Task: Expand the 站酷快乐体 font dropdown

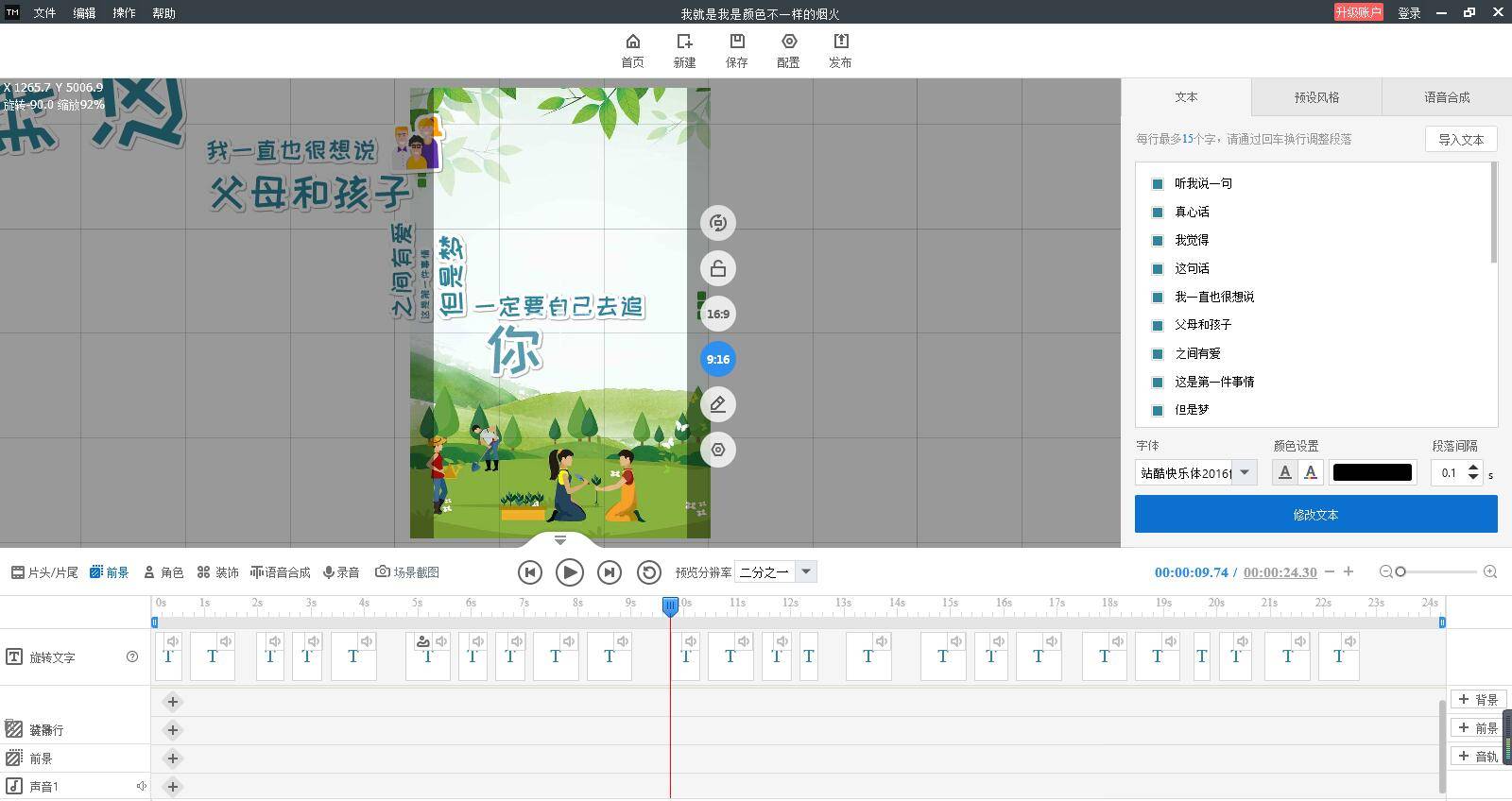Action: (1245, 472)
